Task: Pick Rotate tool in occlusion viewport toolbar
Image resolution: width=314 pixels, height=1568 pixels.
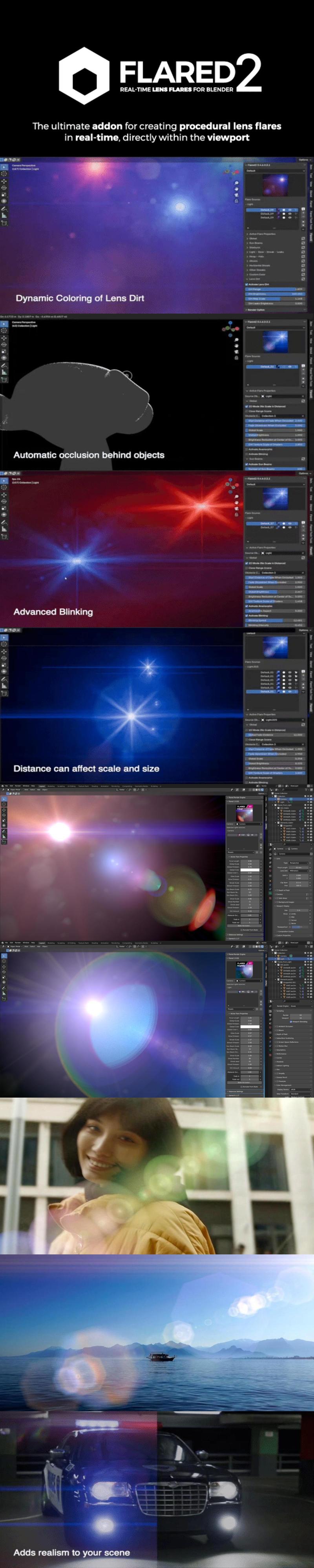Action: coord(4,345)
